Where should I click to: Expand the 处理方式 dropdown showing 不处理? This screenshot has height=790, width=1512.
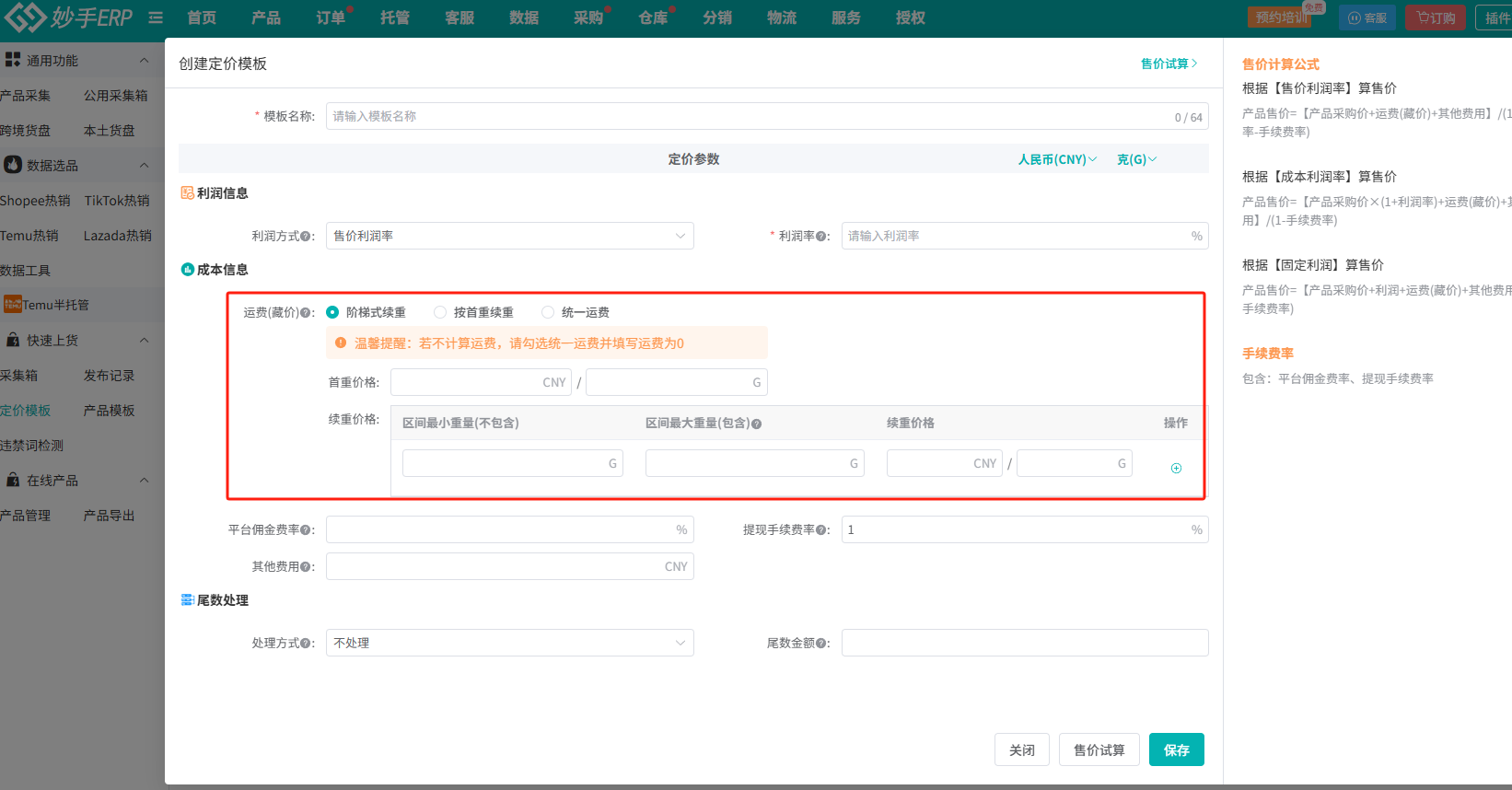point(509,643)
